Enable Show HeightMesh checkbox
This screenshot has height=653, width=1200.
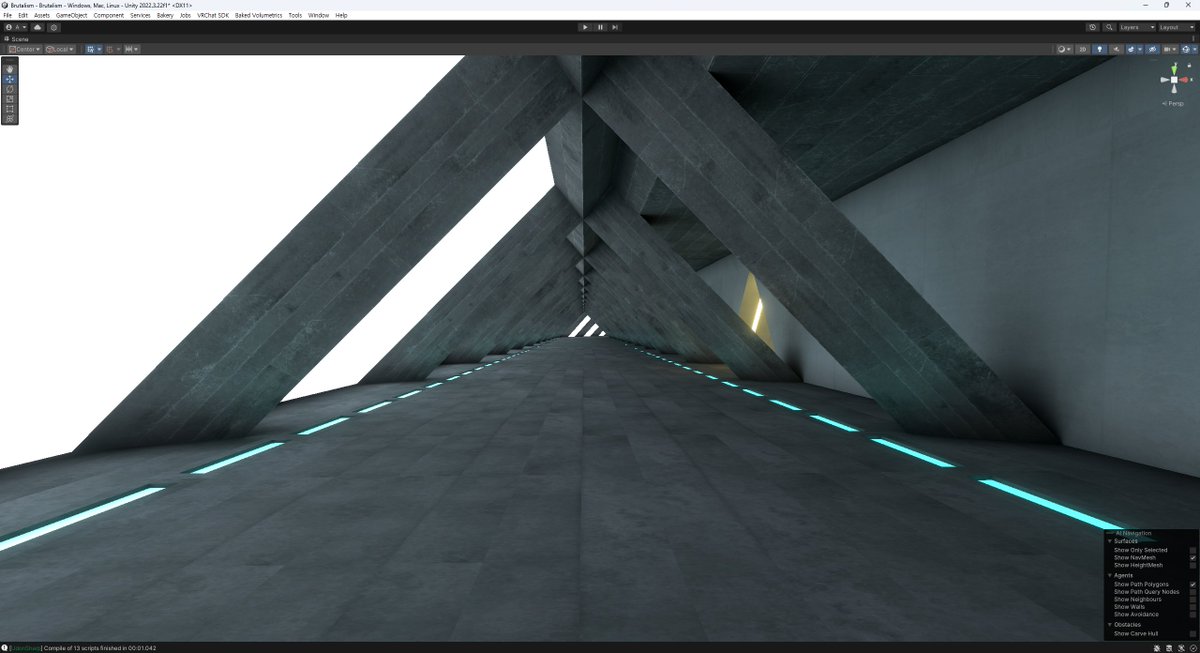click(1193, 565)
